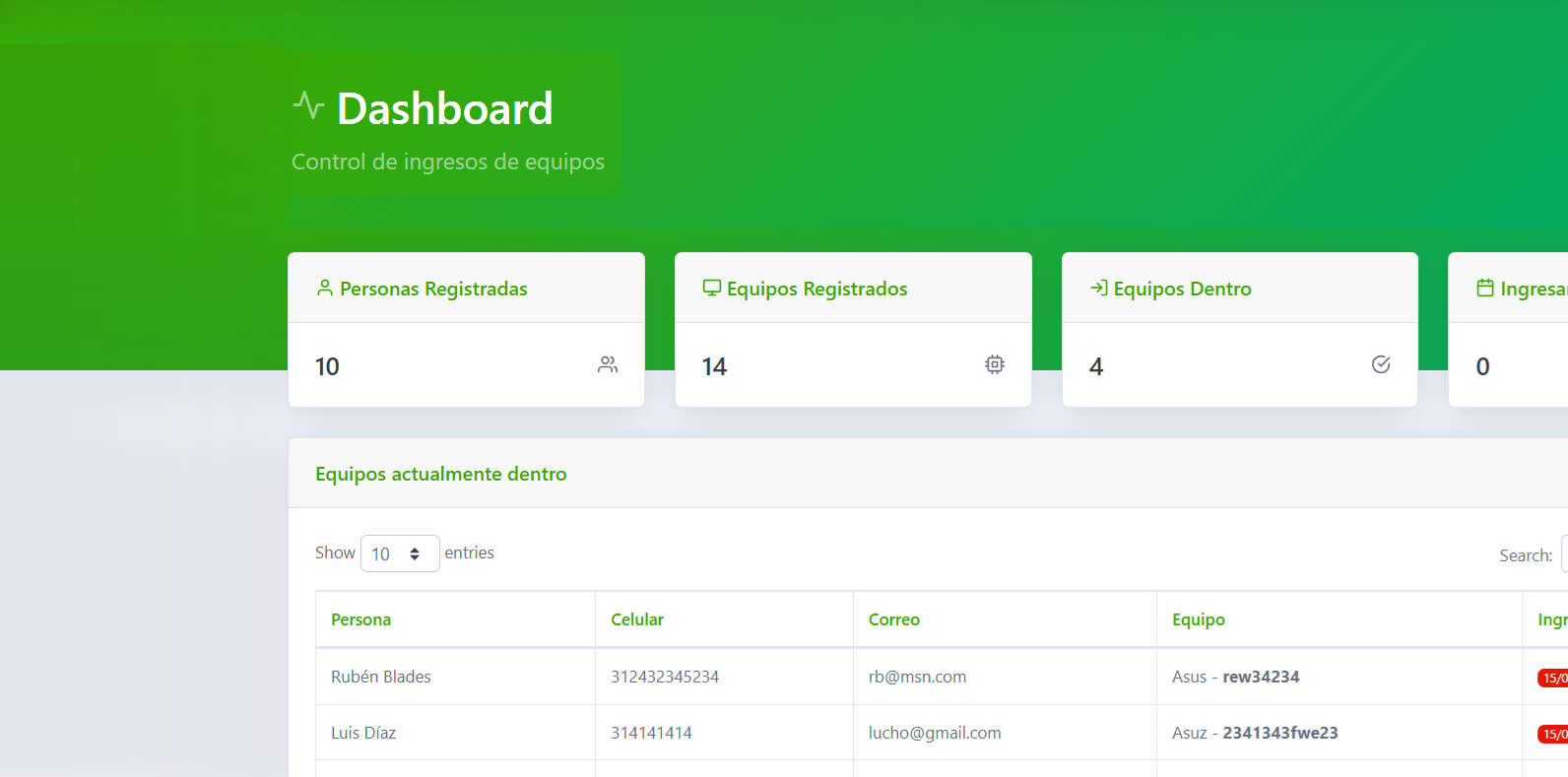Click the Search input field

point(1565,554)
